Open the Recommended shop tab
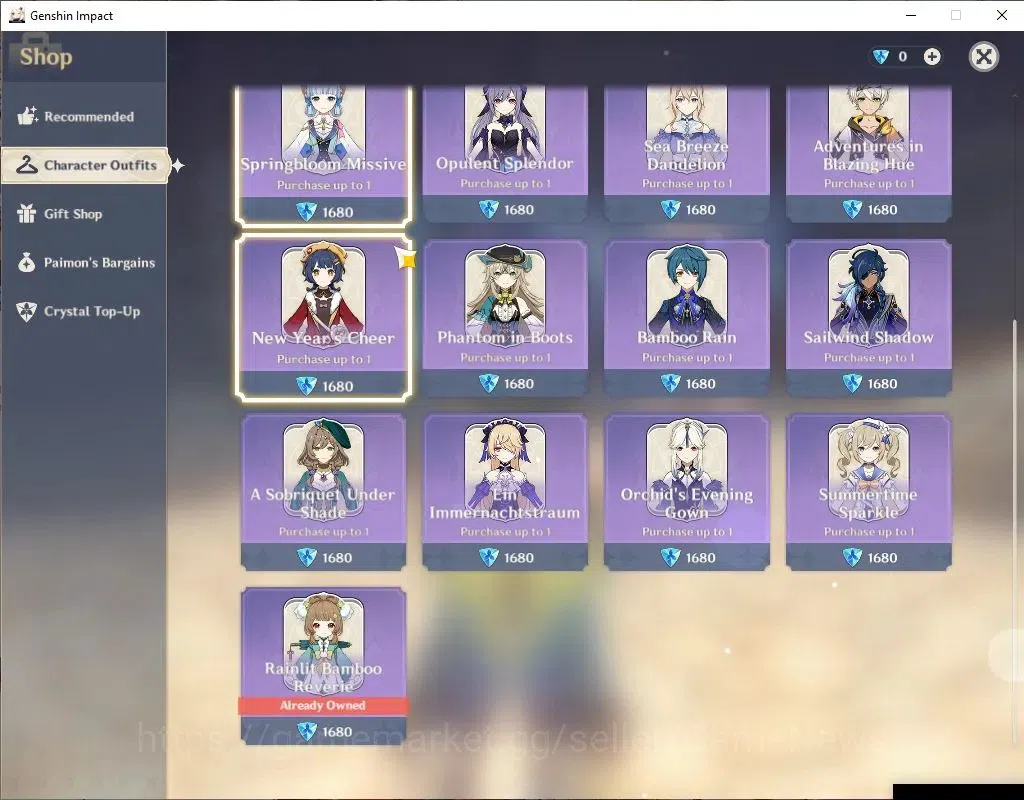The width and height of the screenshot is (1024, 800). [x=84, y=117]
